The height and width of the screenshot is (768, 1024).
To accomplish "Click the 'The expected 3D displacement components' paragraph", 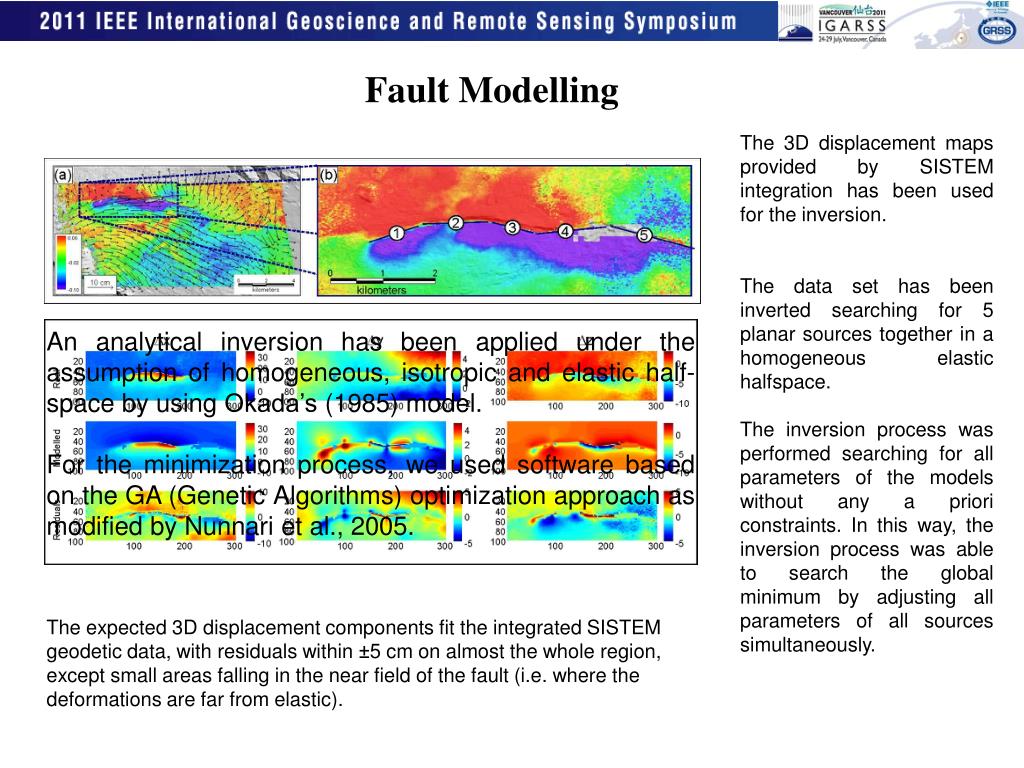I will pos(353,664).
